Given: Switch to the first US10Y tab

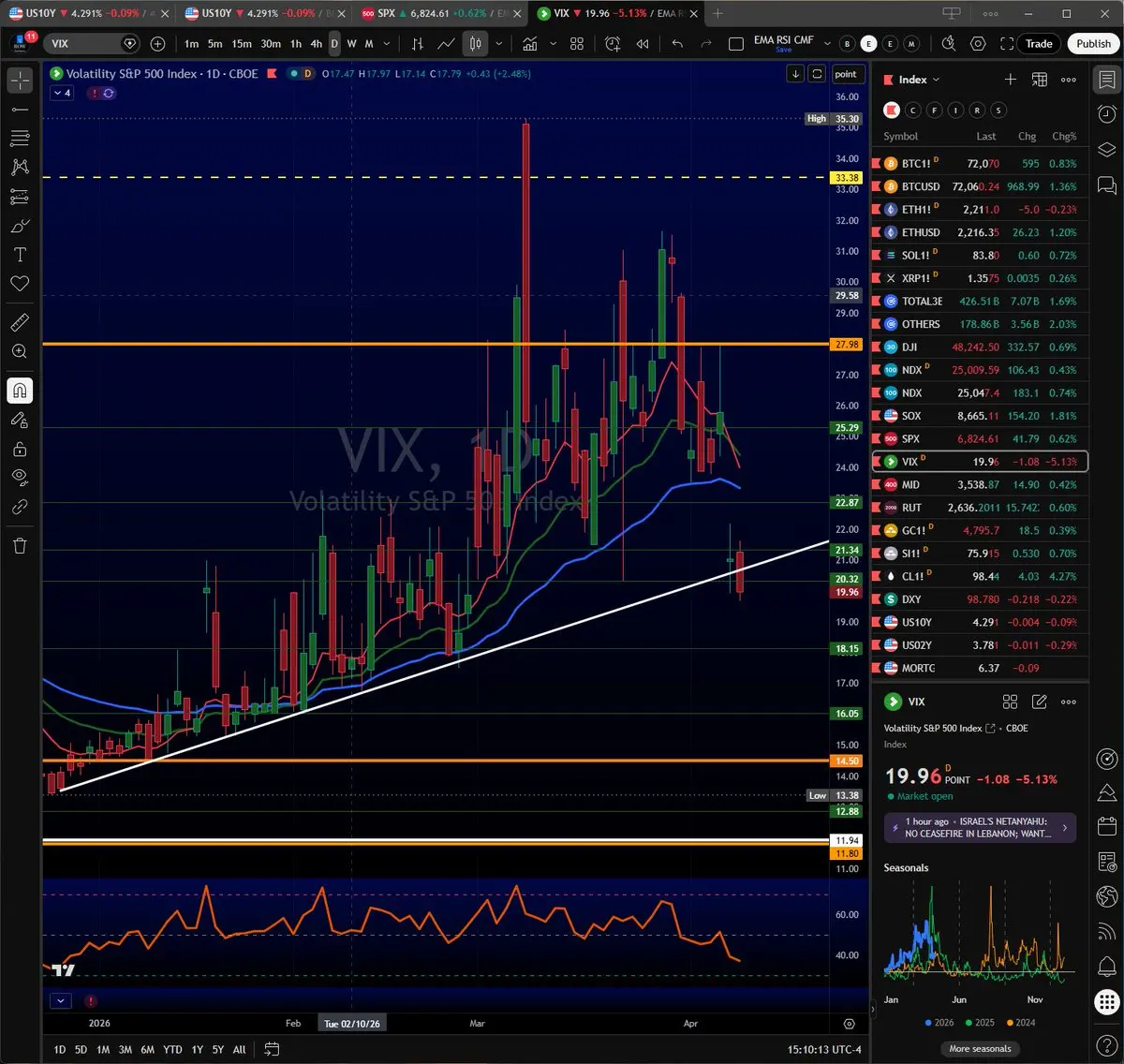Looking at the screenshot, I should click(89, 13).
